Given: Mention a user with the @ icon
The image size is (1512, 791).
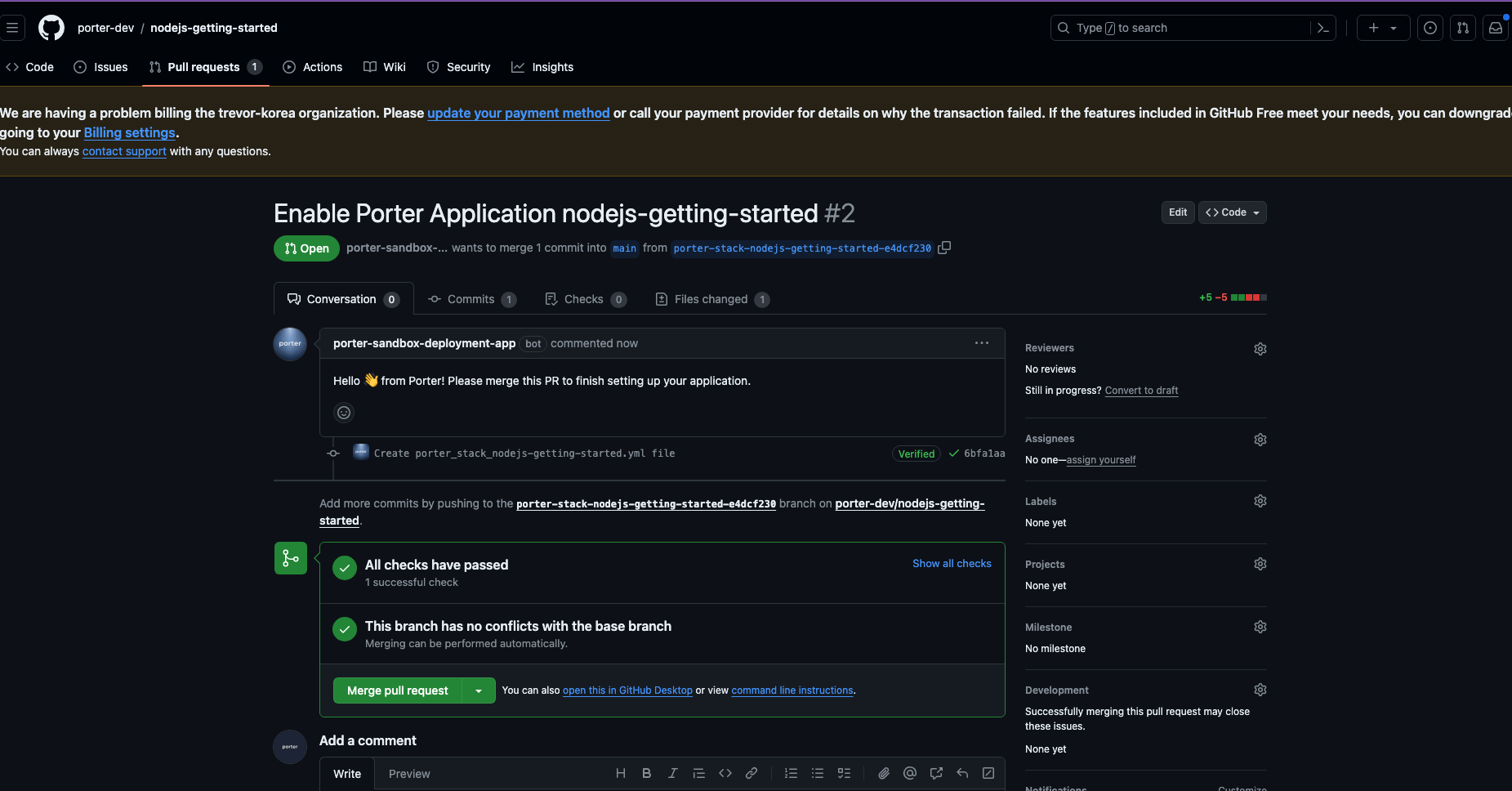Looking at the screenshot, I should pyautogui.click(x=909, y=773).
